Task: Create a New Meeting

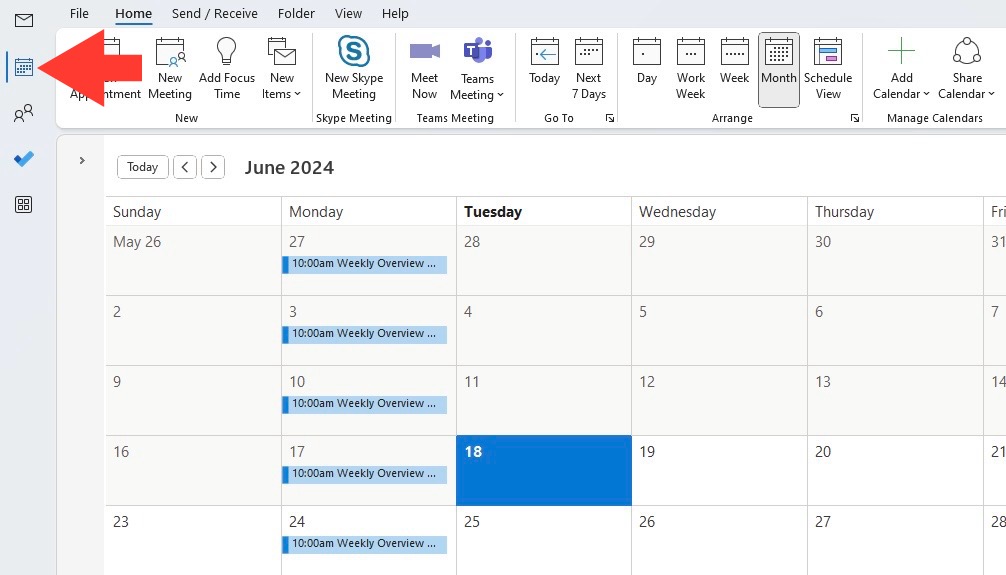Action: (170, 69)
